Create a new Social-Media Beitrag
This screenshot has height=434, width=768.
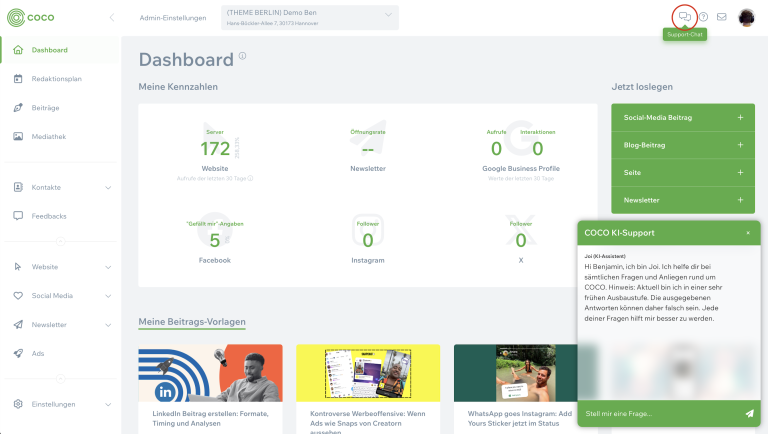pos(683,117)
